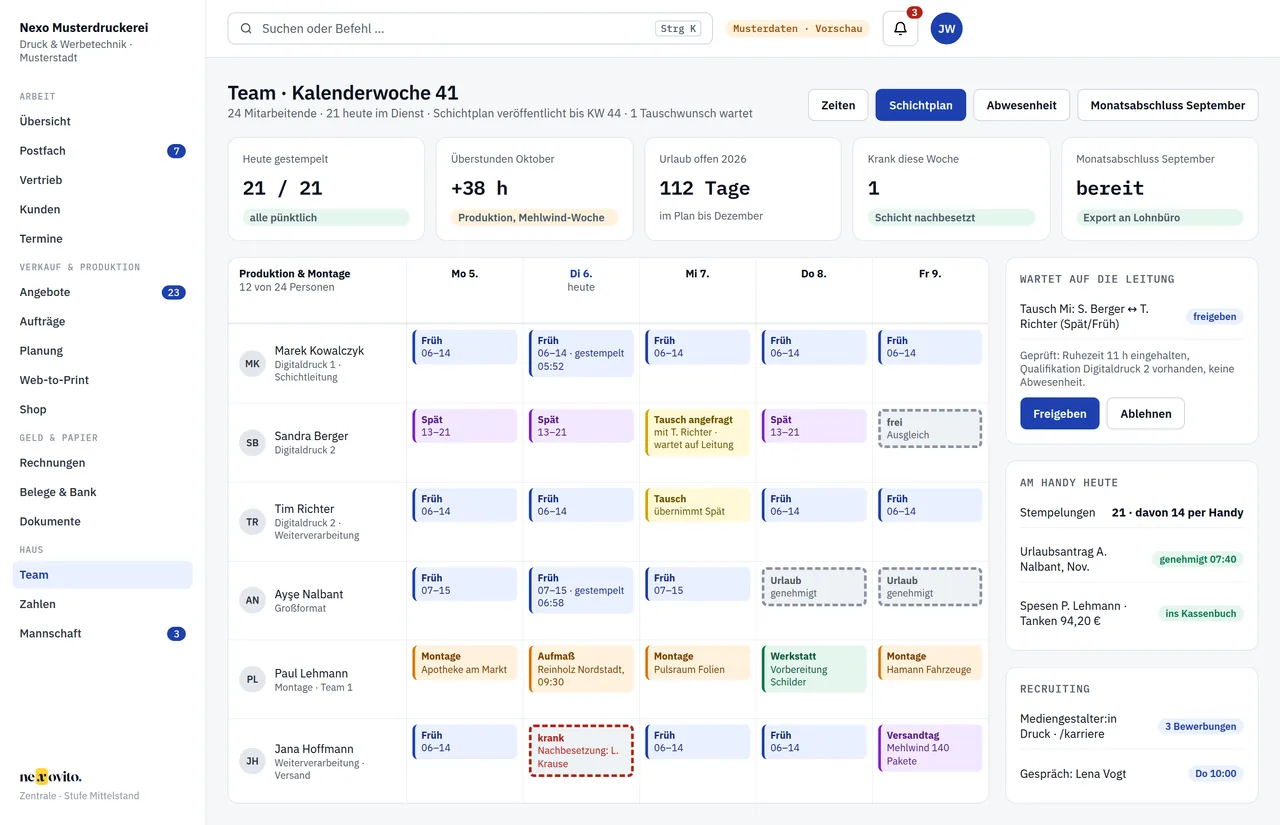
Task: Click Sandra Berger's SB avatar
Action: pyautogui.click(x=253, y=443)
